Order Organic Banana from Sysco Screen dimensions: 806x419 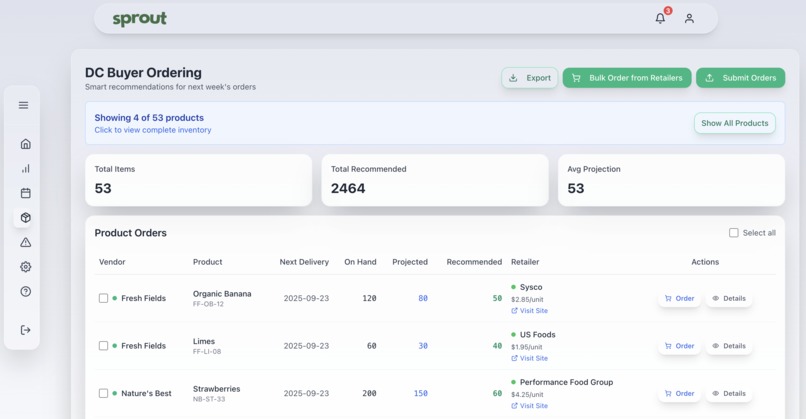[679, 298]
